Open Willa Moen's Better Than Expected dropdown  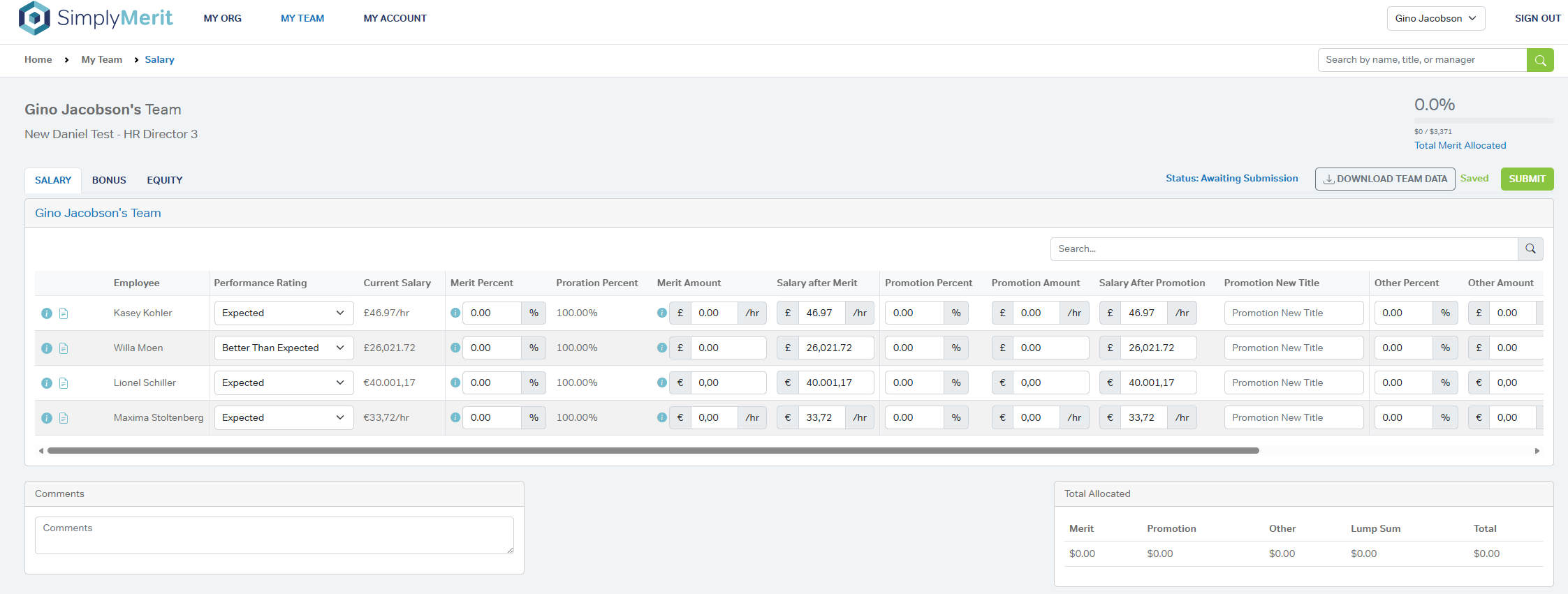click(x=284, y=348)
